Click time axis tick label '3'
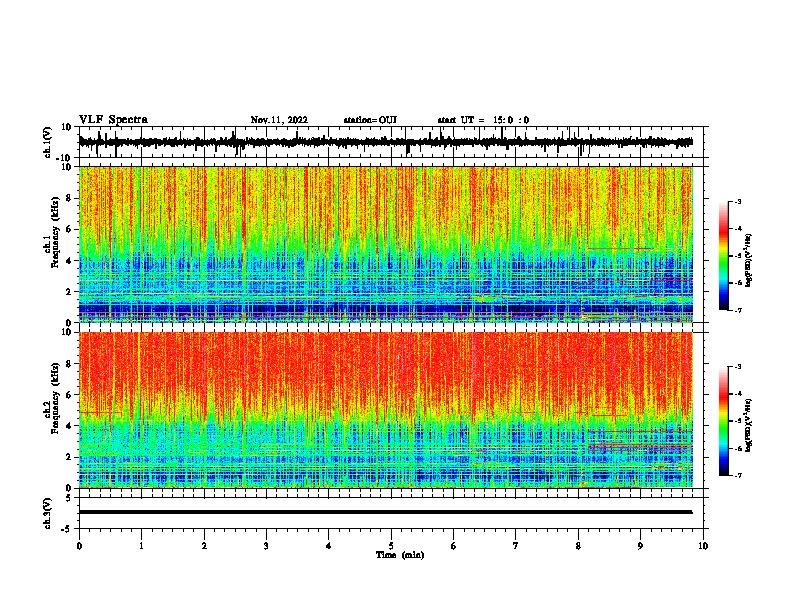 (266, 546)
